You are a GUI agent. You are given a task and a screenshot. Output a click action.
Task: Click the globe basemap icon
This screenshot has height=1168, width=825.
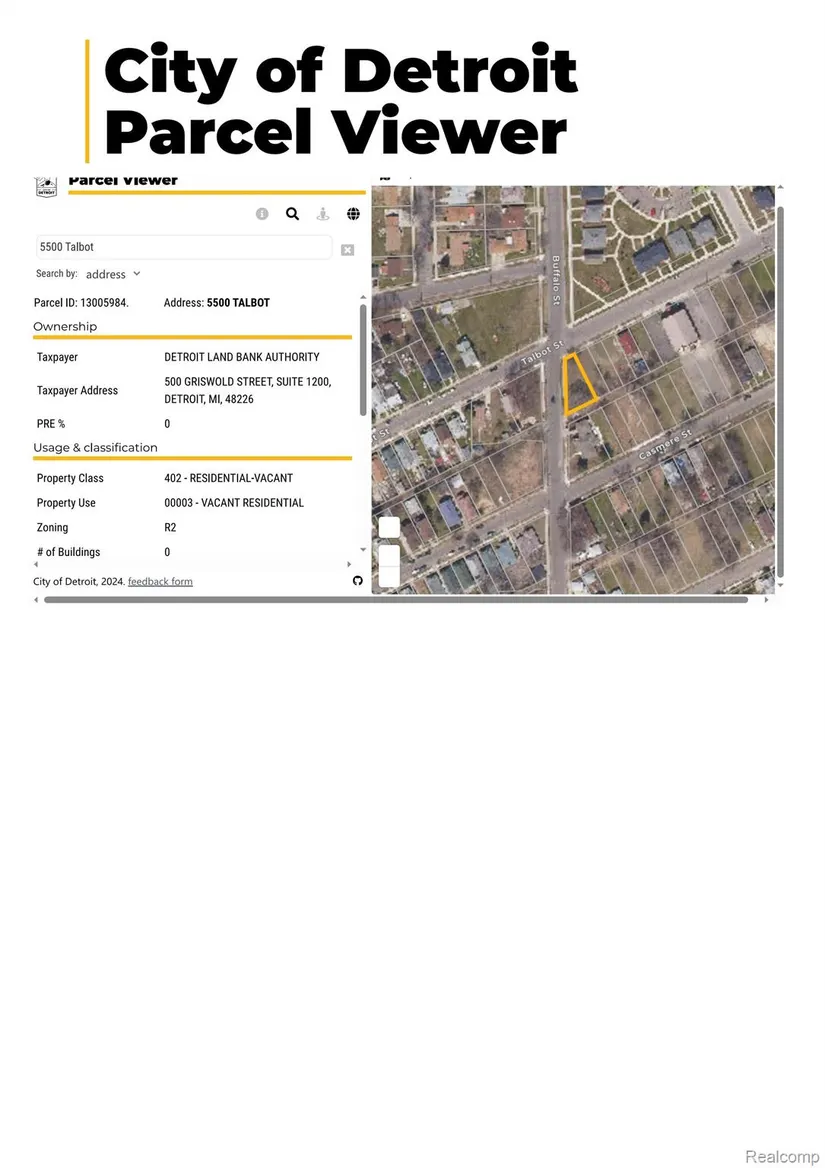[x=353, y=214]
